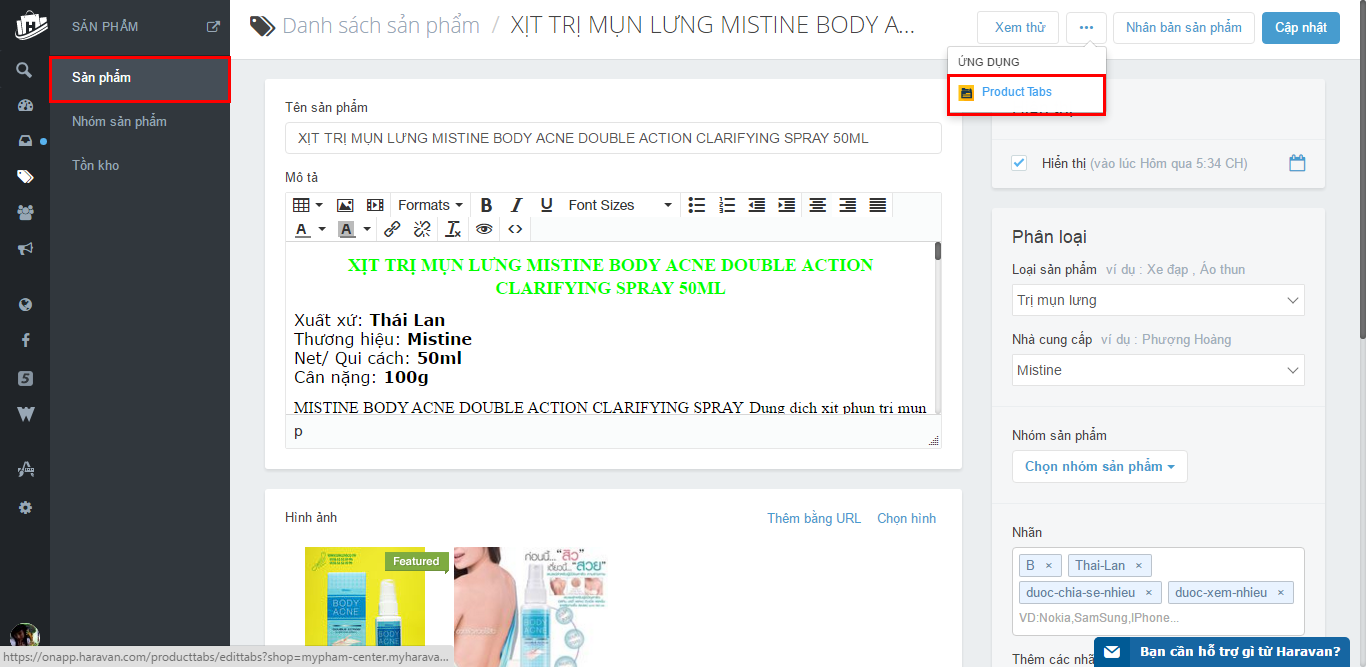Insert video using the media icon

pyautogui.click(x=375, y=205)
